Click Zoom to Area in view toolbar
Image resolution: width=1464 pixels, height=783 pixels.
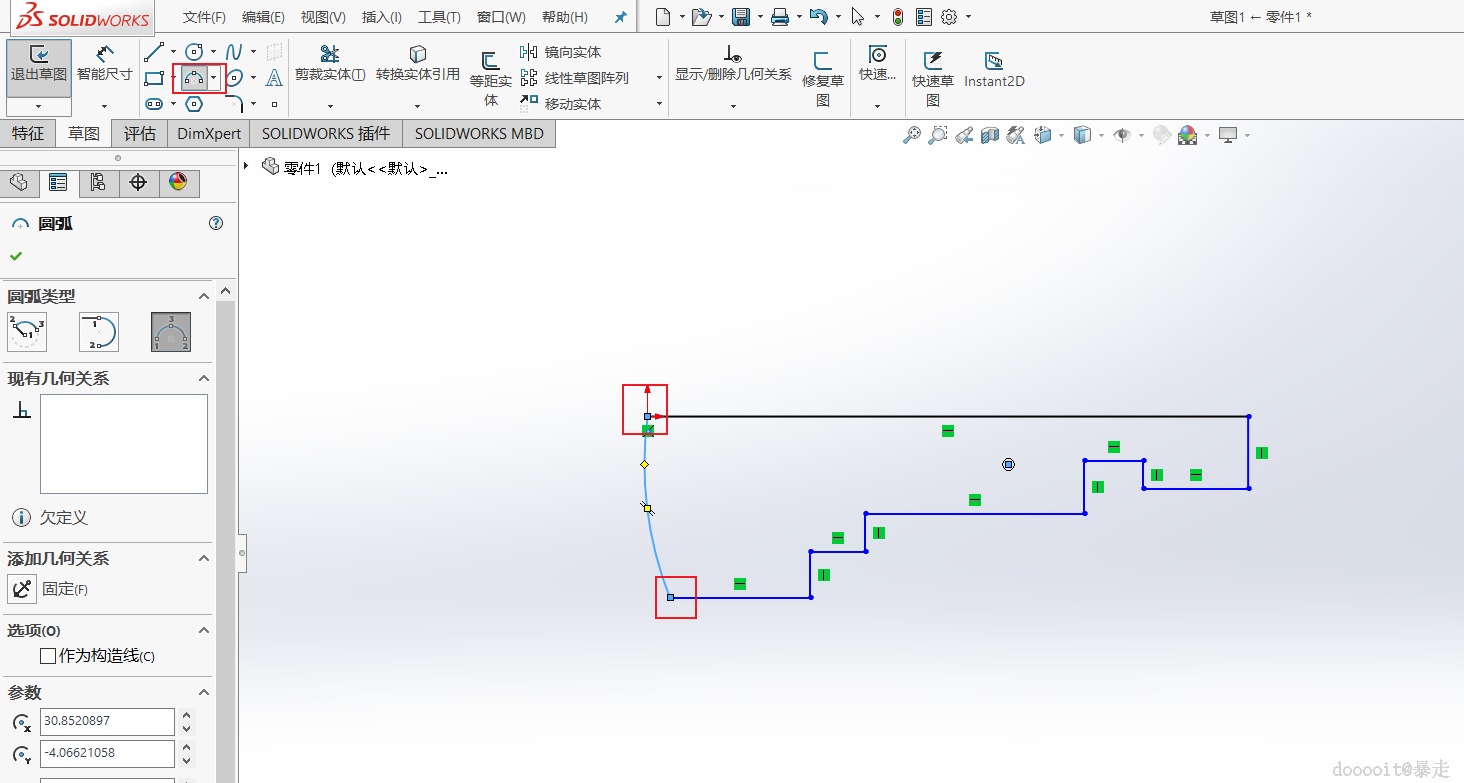(937, 135)
